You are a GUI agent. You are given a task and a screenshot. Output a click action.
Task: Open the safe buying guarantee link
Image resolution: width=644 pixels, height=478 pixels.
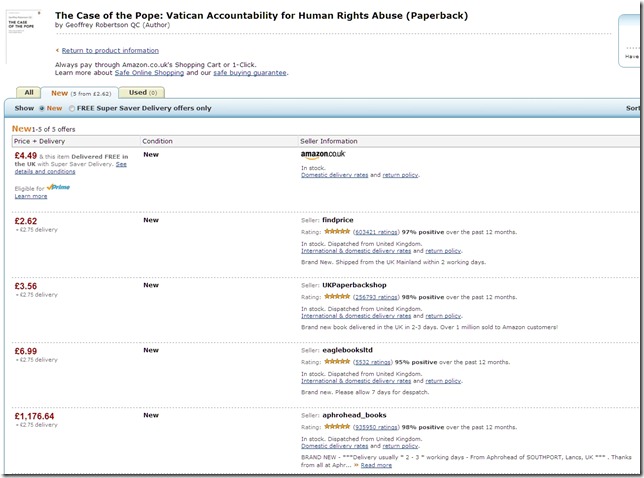(x=248, y=73)
